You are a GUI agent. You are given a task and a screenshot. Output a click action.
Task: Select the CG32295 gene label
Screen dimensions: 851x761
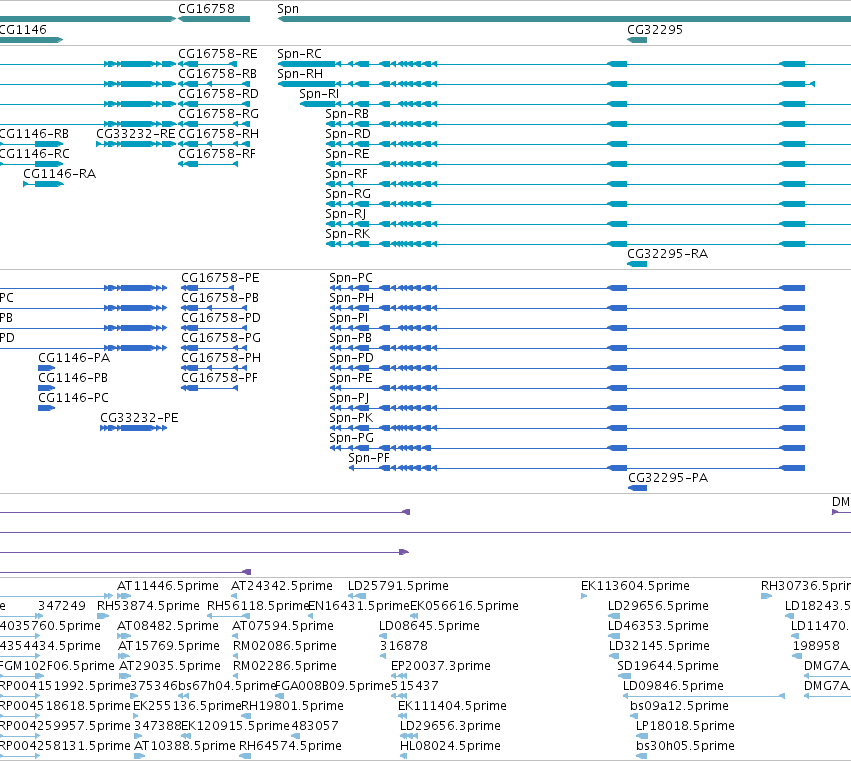click(655, 30)
